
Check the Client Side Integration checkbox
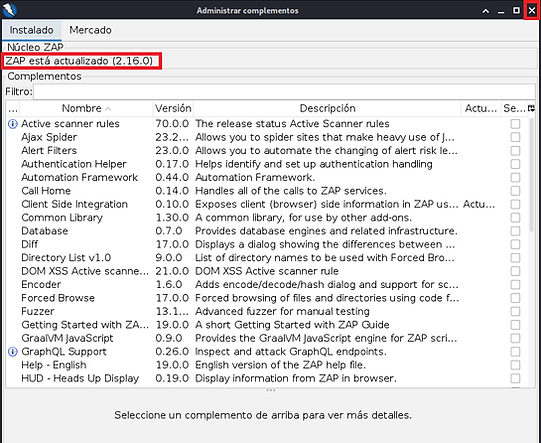pos(515,204)
